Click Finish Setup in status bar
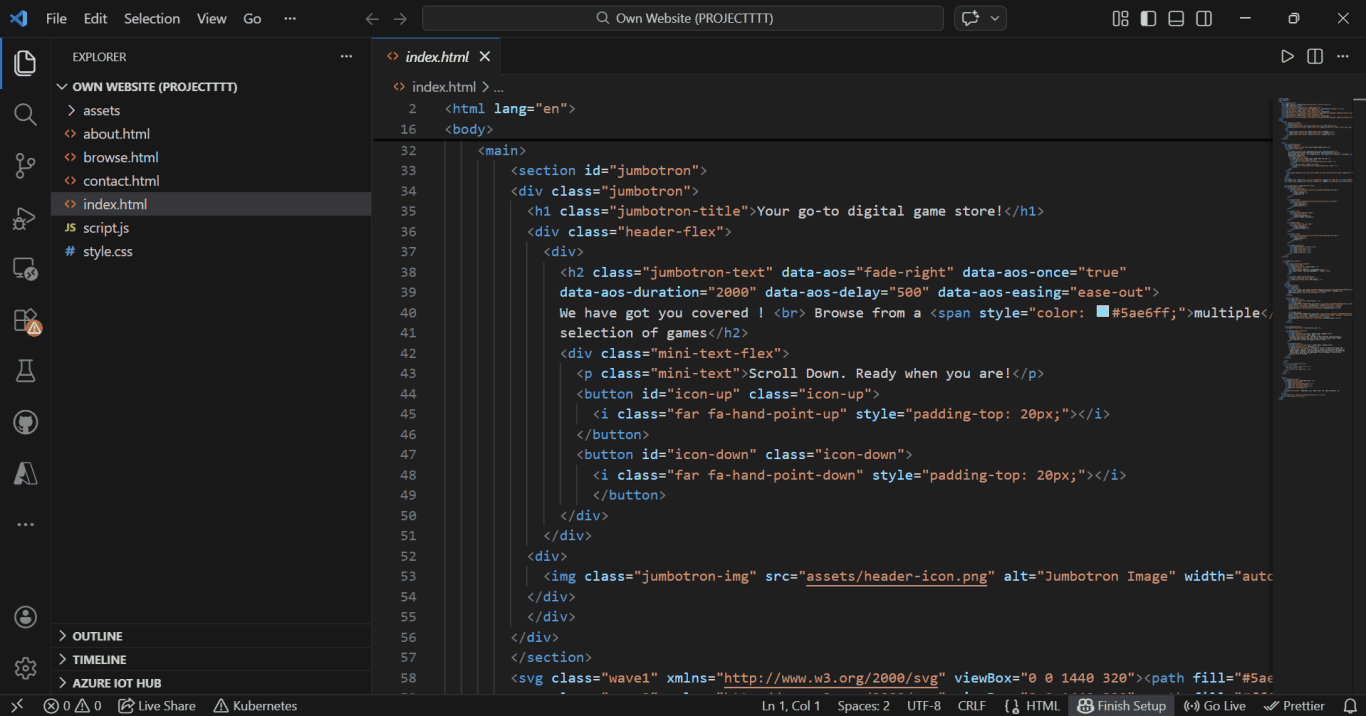 (1122, 706)
